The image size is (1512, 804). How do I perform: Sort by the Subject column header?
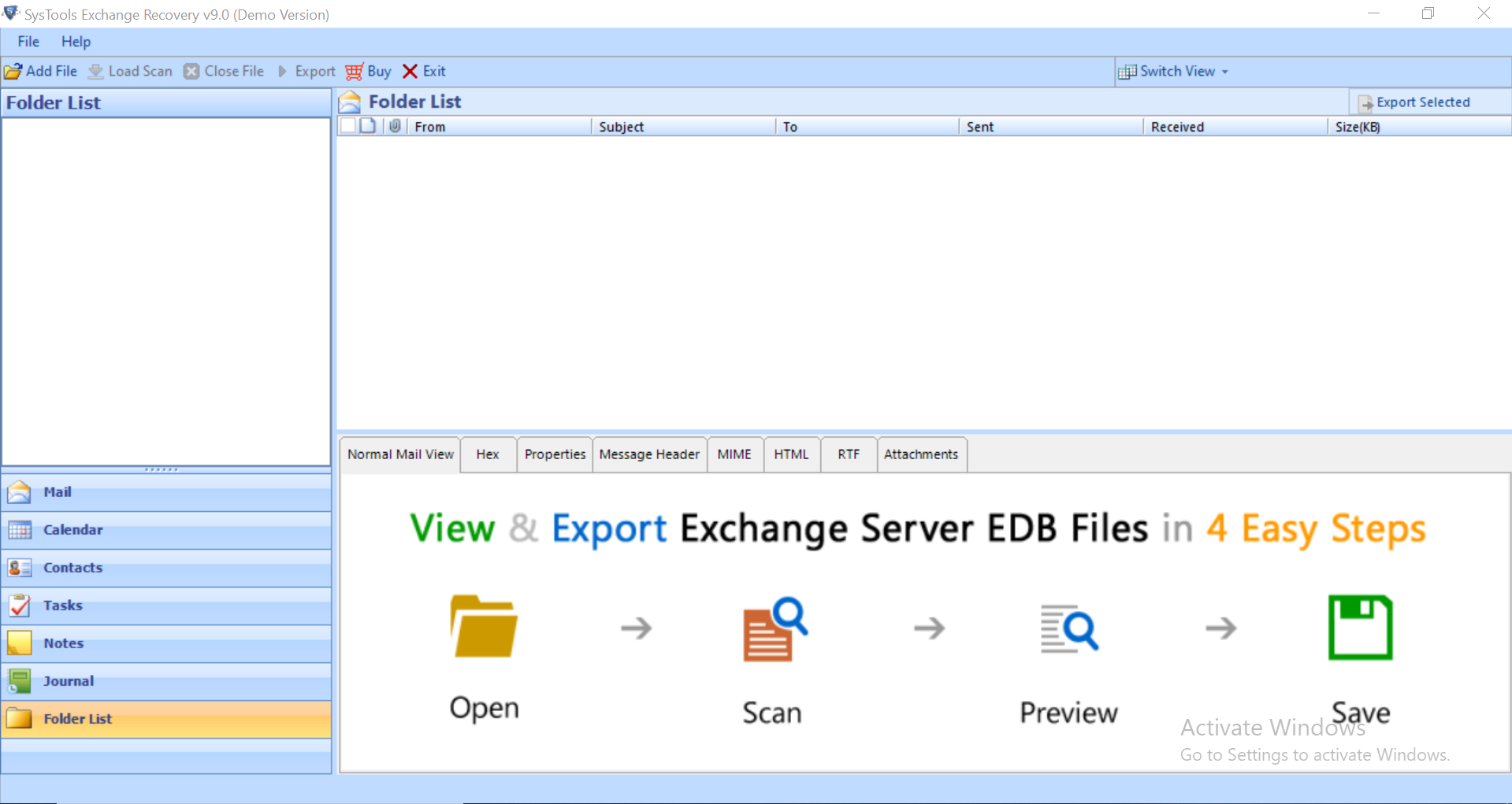[x=683, y=127]
